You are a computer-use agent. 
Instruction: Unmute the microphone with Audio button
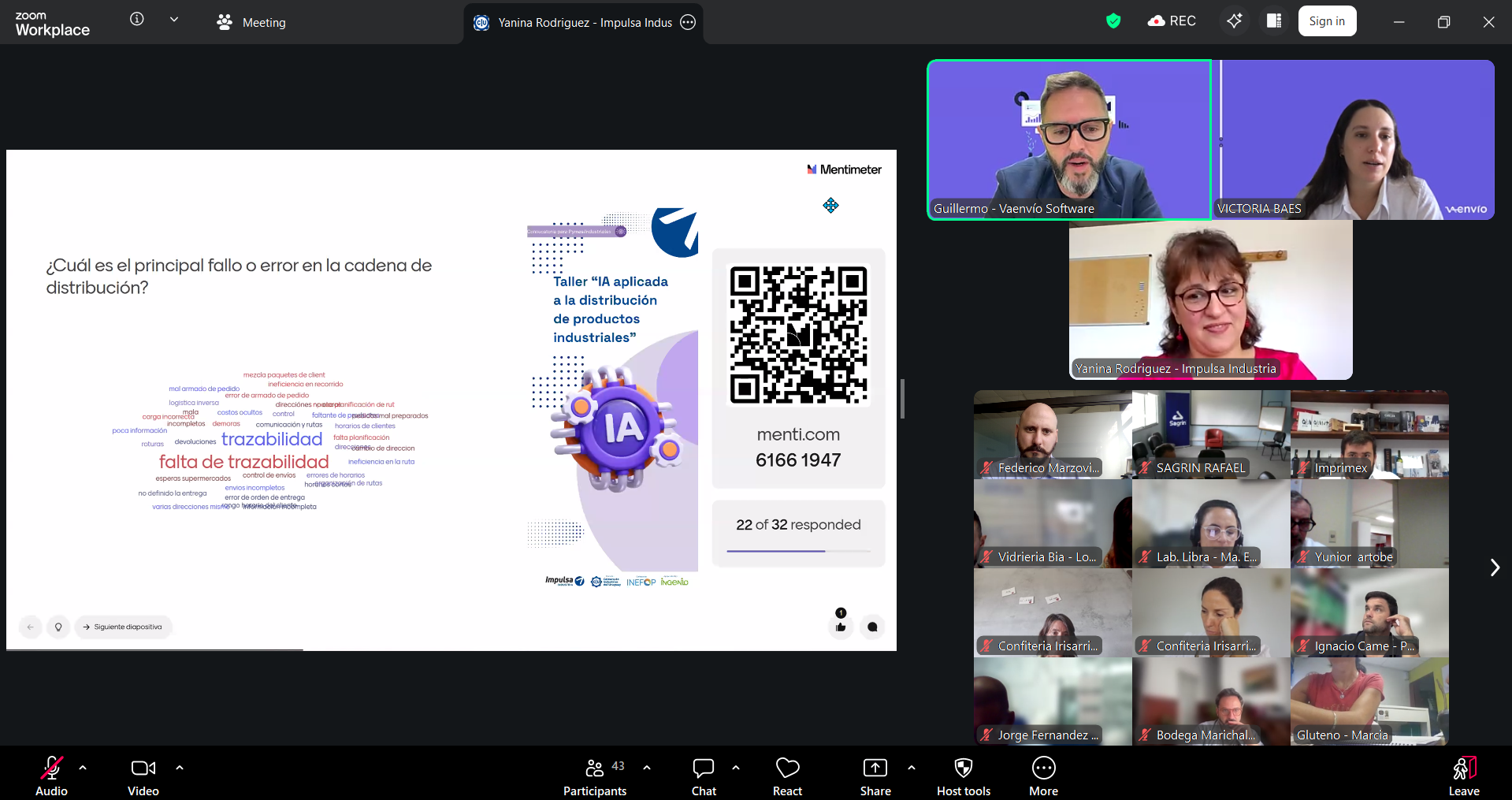pos(52,776)
